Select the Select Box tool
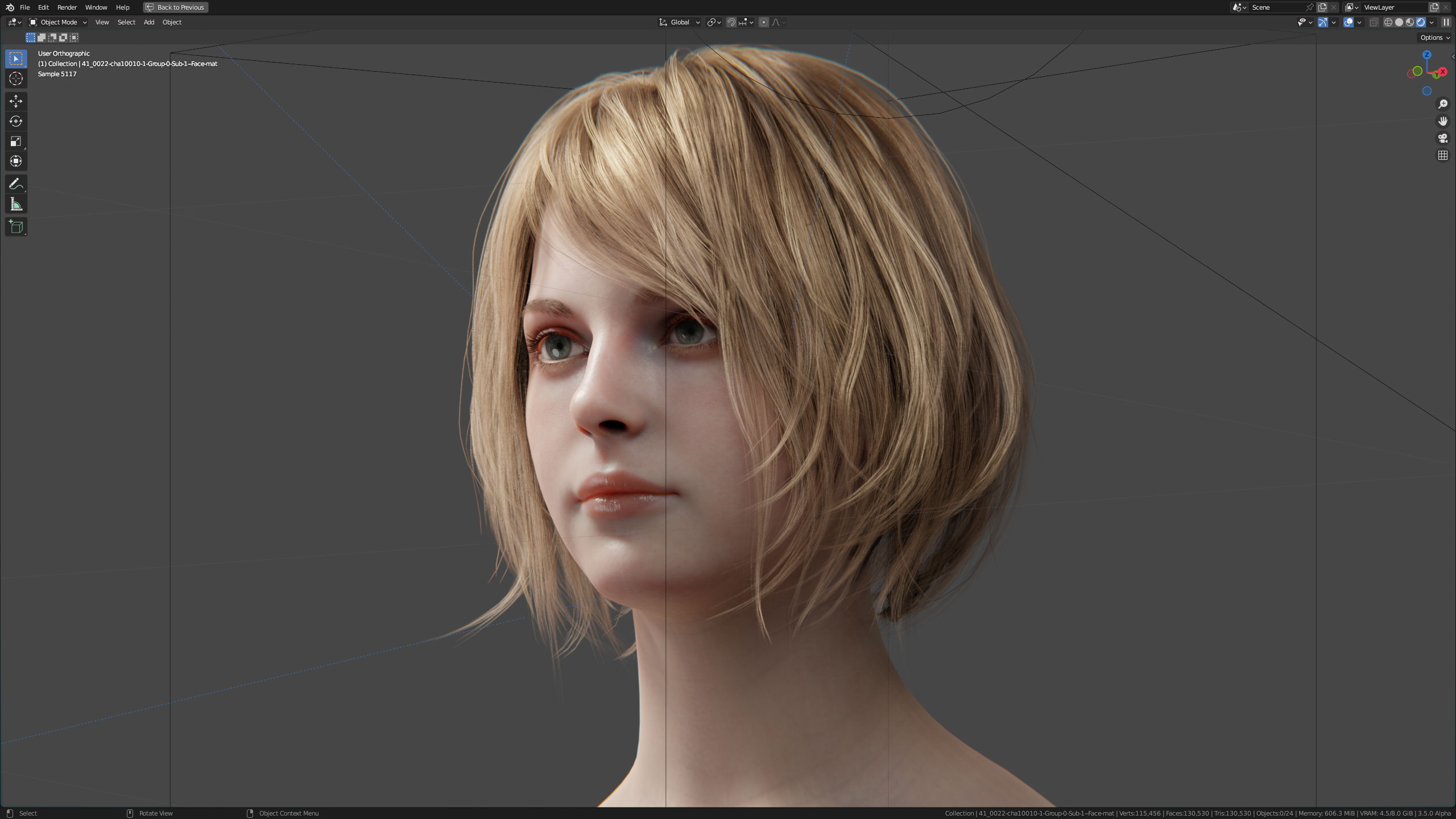Screen dimensions: 1456x819 [16, 59]
